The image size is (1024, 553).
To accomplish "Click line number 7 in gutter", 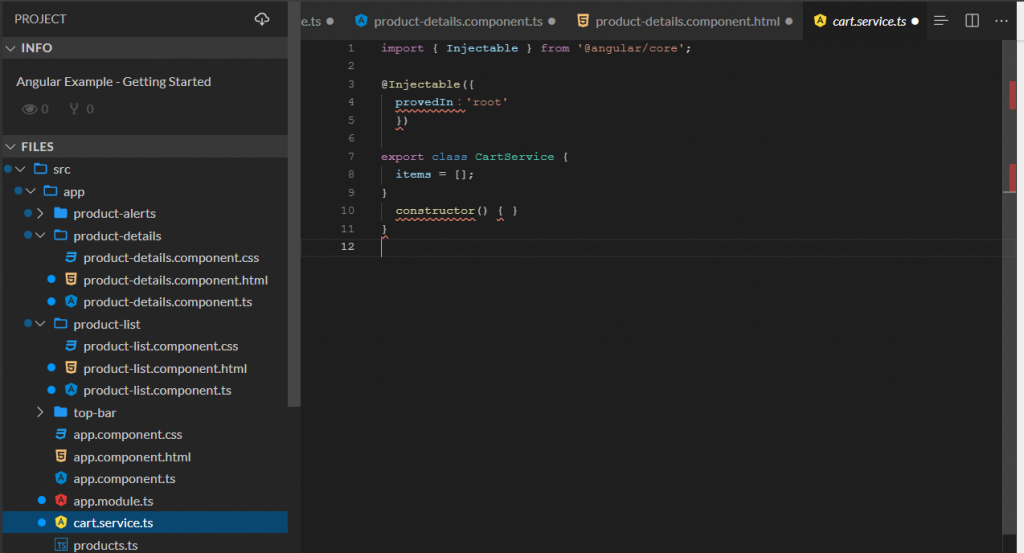I will [x=351, y=156].
